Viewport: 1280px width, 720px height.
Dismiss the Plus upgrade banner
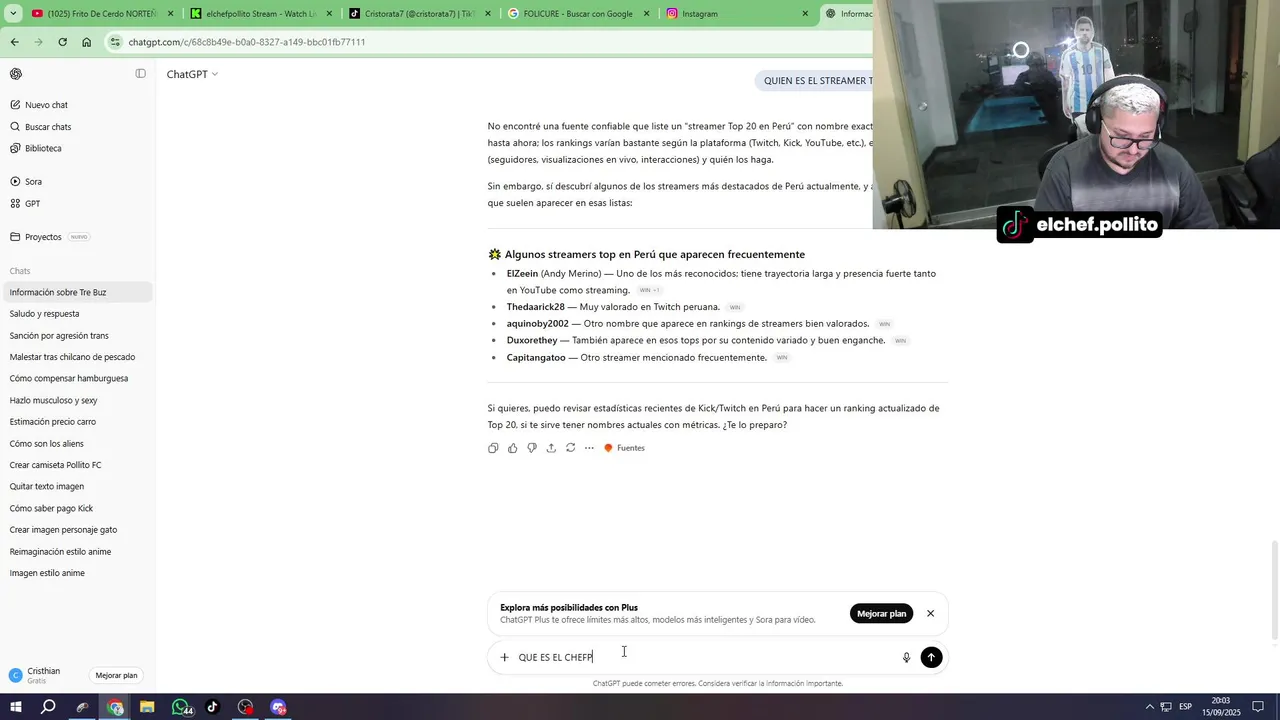click(x=930, y=613)
